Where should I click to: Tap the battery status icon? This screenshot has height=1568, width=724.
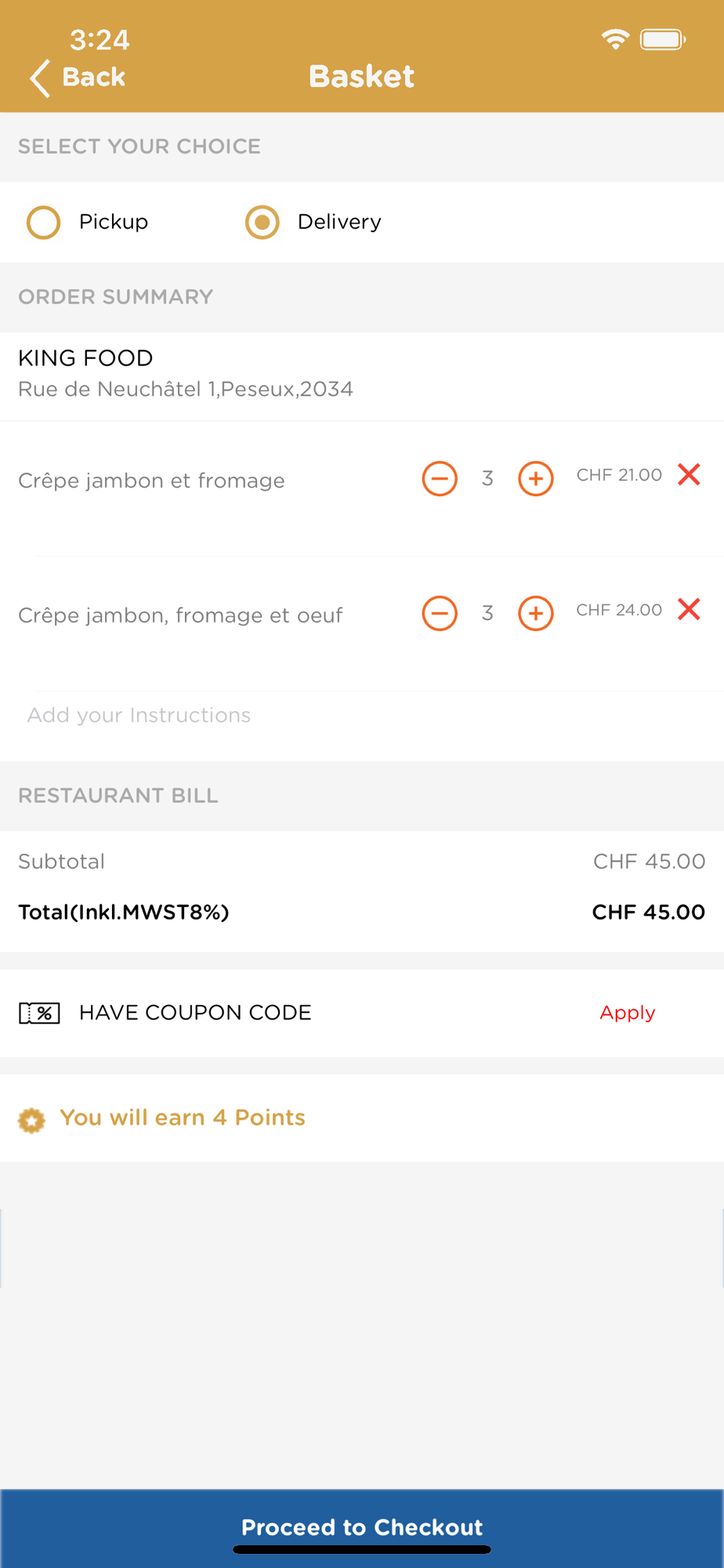pos(663,39)
